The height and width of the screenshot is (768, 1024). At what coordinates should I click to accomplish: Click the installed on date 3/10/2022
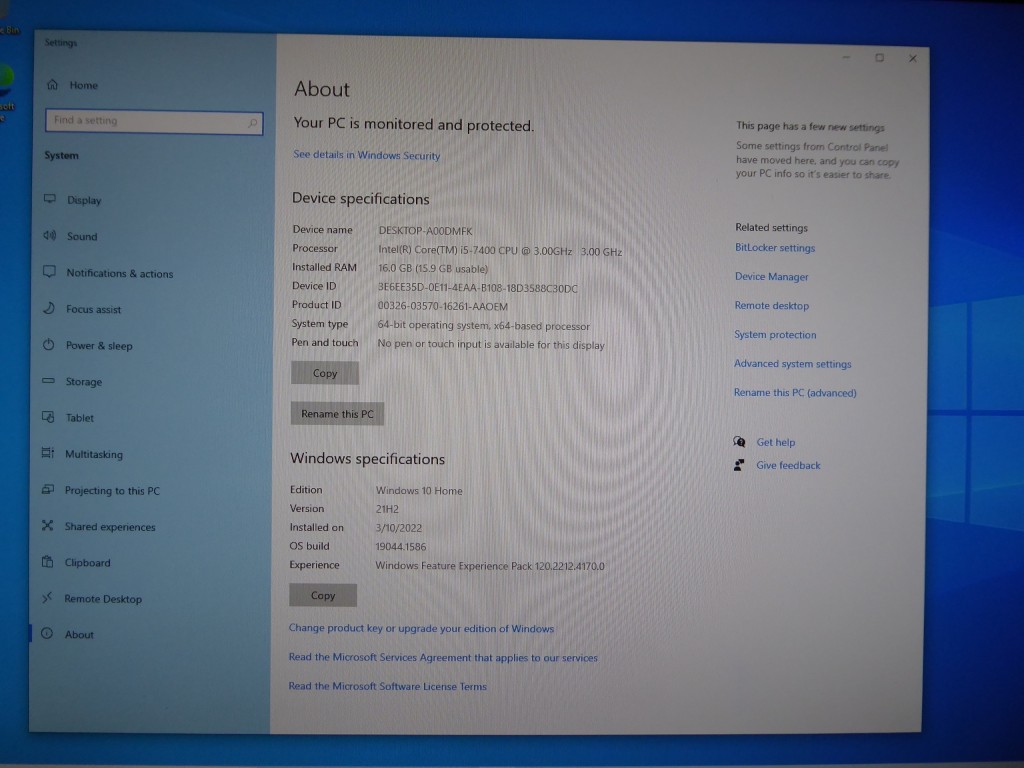pos(398,528)
